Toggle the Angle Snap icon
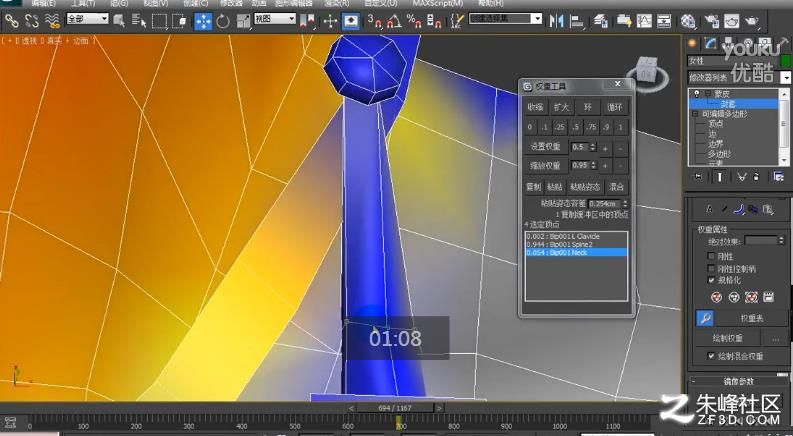 394,21
